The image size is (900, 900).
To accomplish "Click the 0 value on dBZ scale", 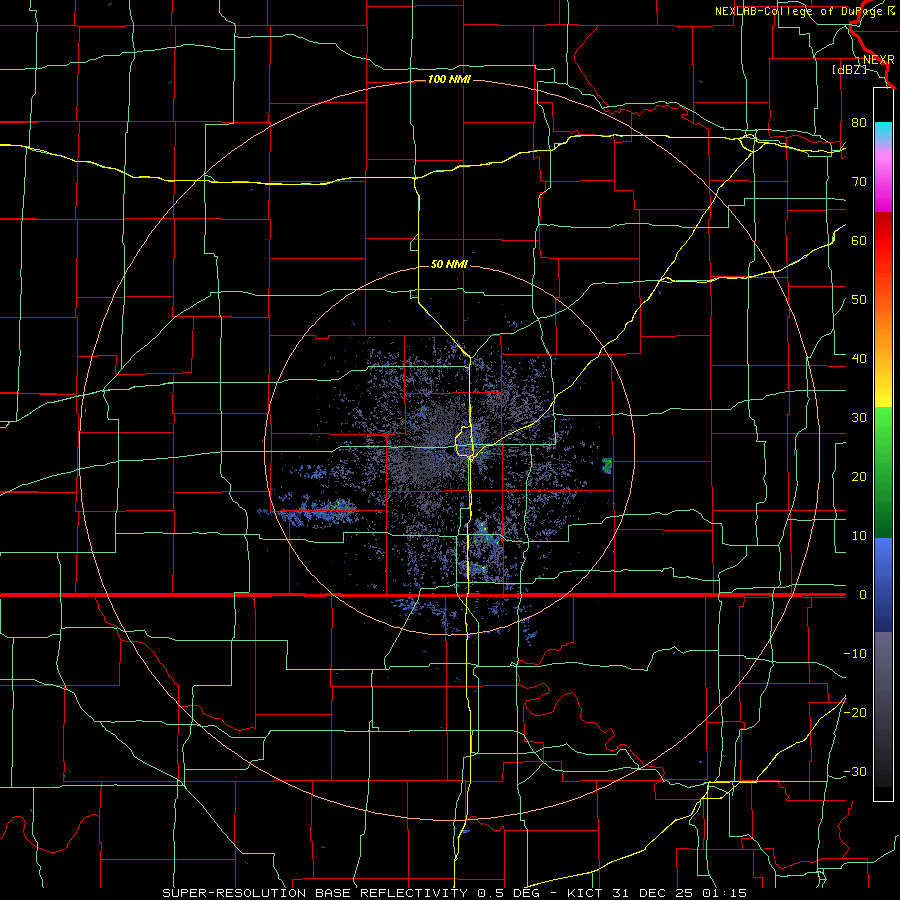I will coord(862,595).
